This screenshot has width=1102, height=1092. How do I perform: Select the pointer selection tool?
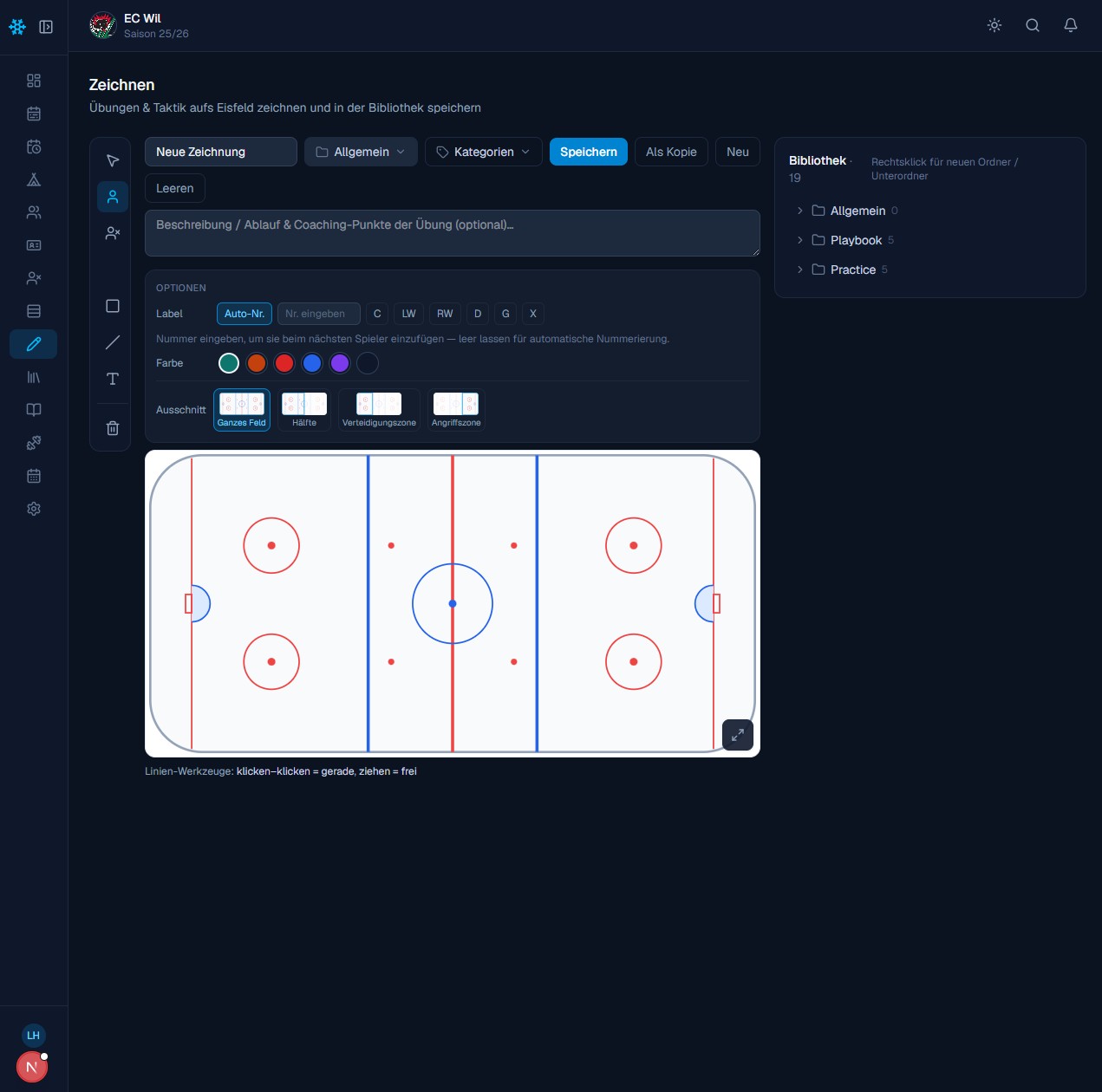coord(113,160)
